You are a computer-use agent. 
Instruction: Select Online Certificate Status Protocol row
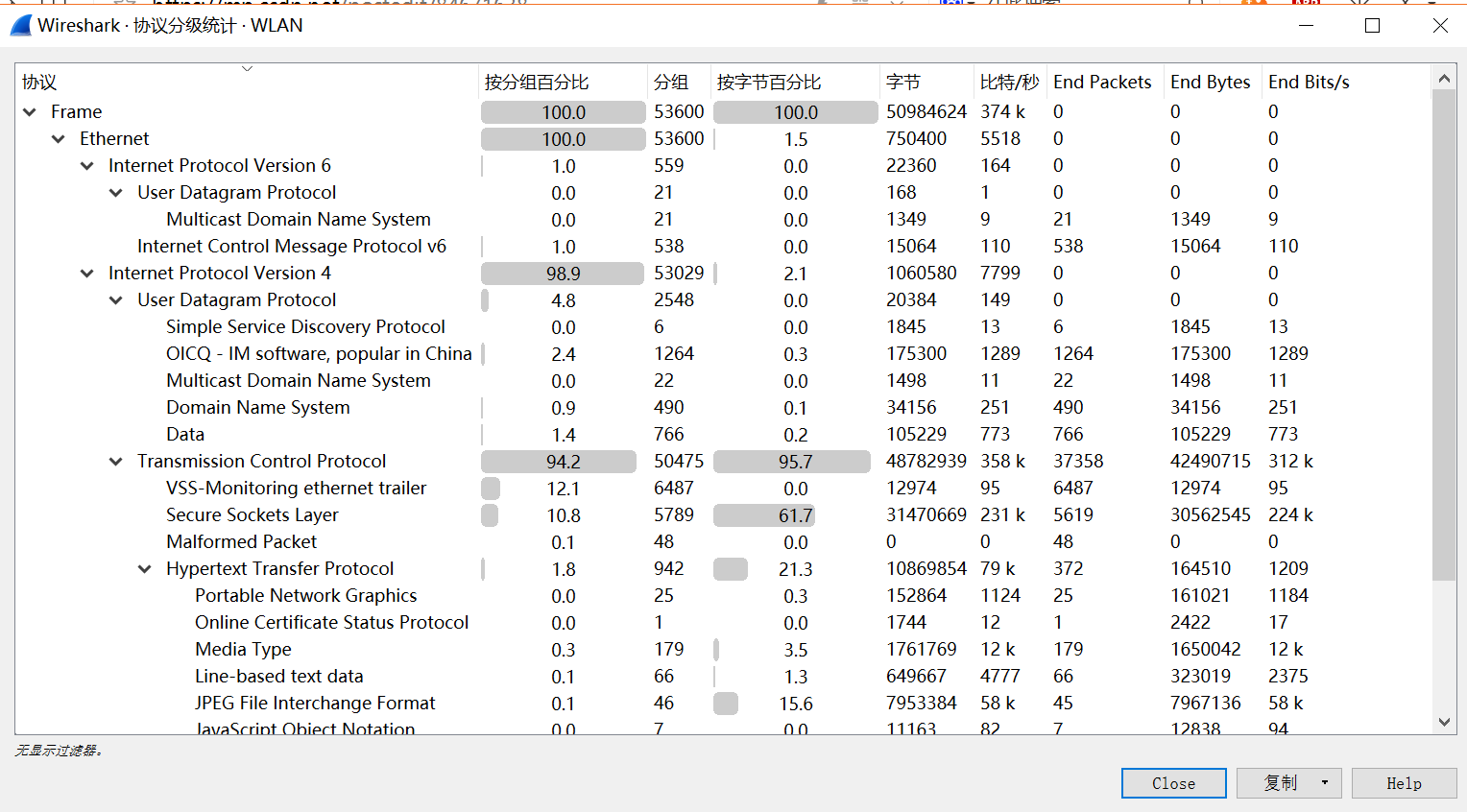pos(723,623)
